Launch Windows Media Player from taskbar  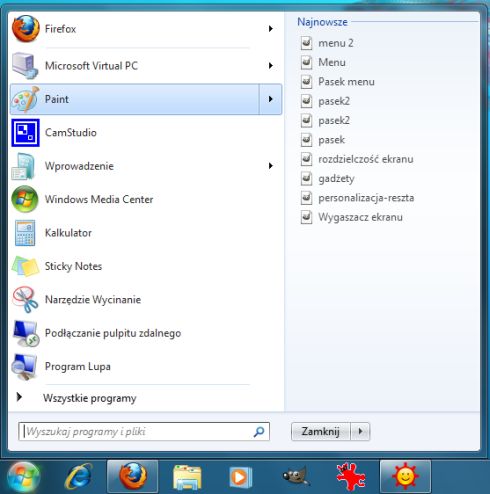pos(241,477)
